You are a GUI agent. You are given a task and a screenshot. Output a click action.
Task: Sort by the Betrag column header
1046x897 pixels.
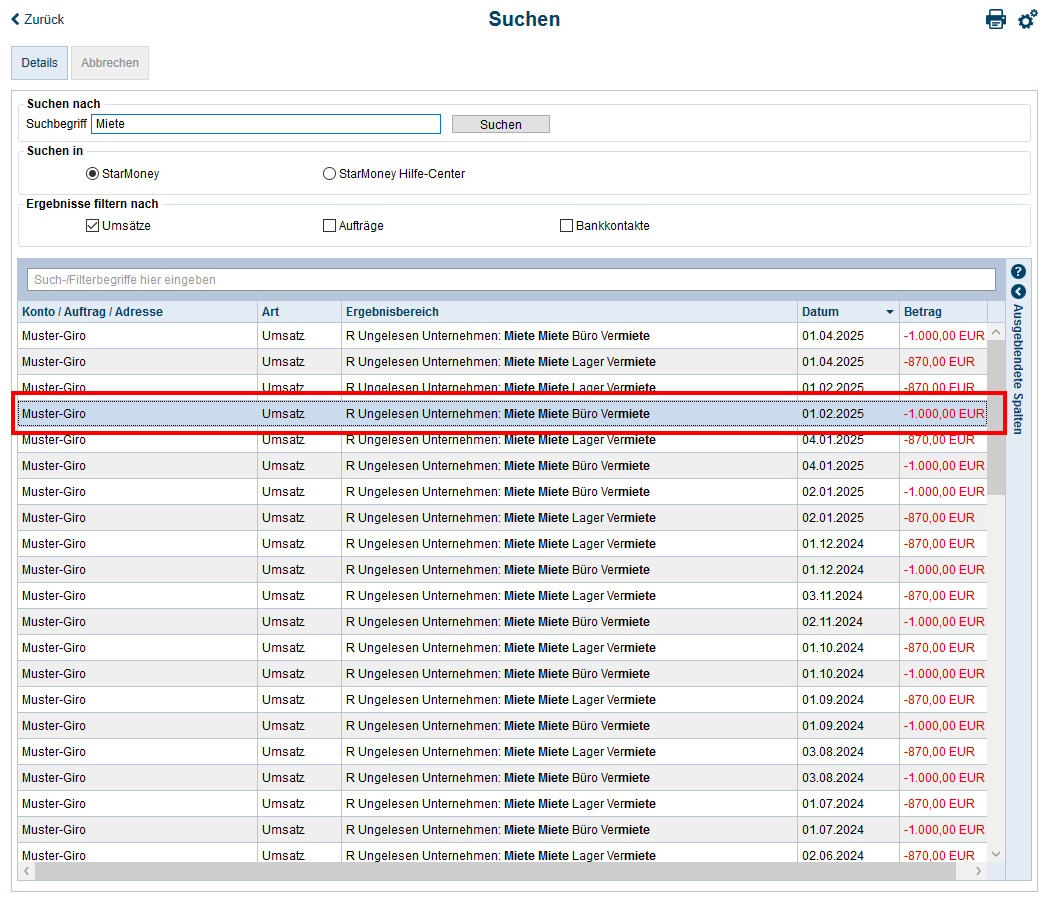[943, 311]
